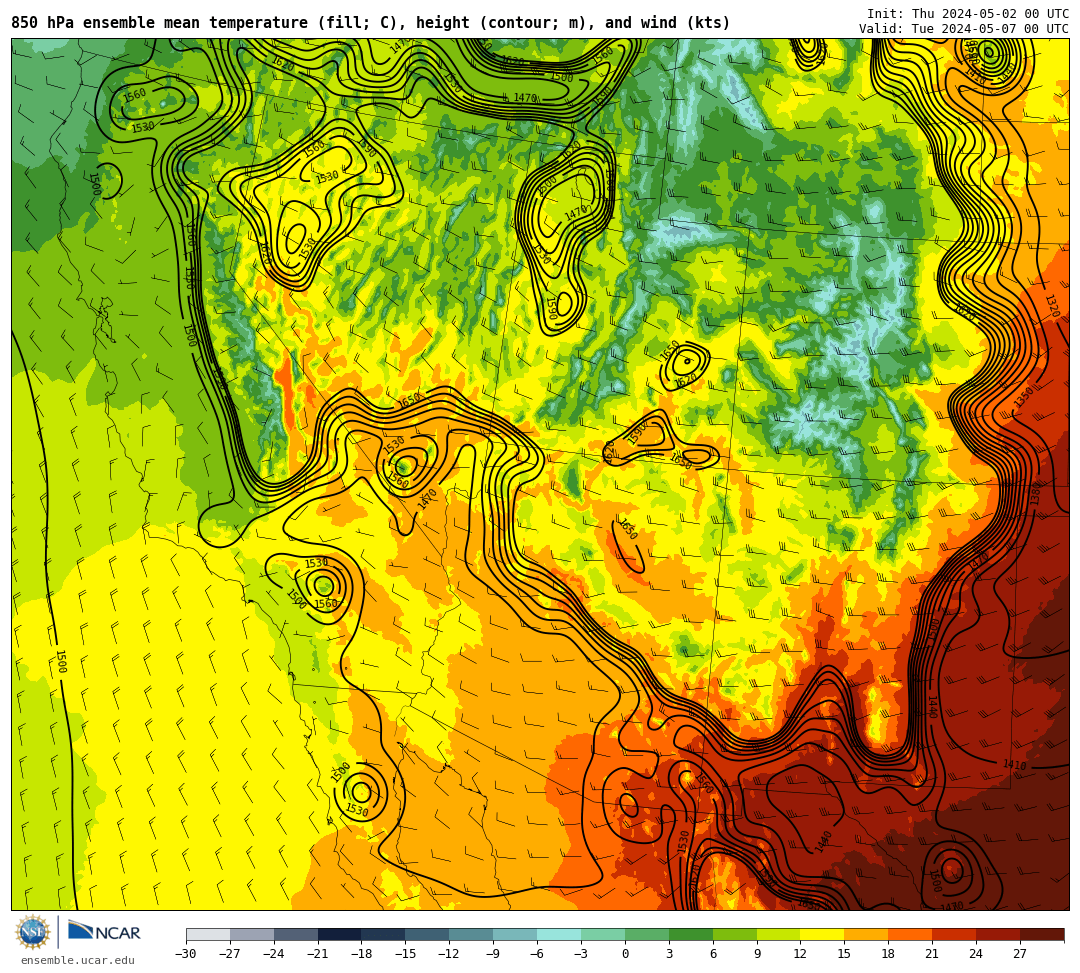Pick the colorbar segment between 6 and 9
The width and height of the screenshot is (1080, 973).
point(735,934)
